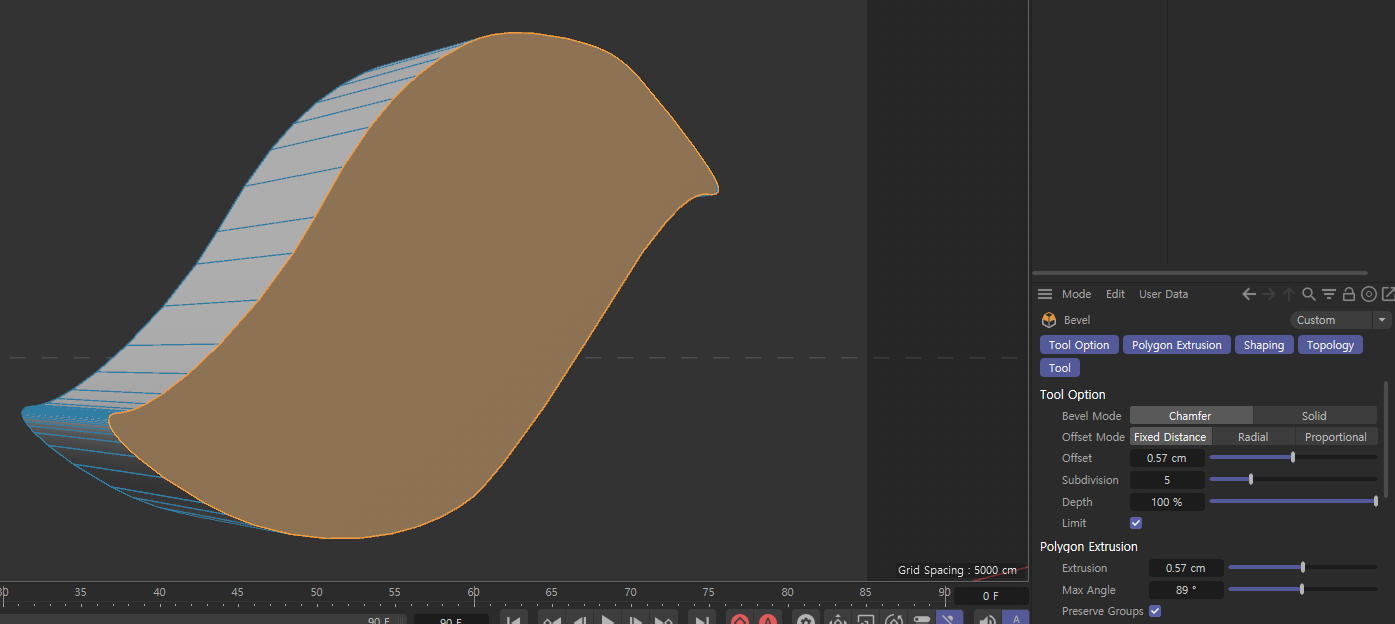Click the Extrusion value field

tap(1186, 568)
